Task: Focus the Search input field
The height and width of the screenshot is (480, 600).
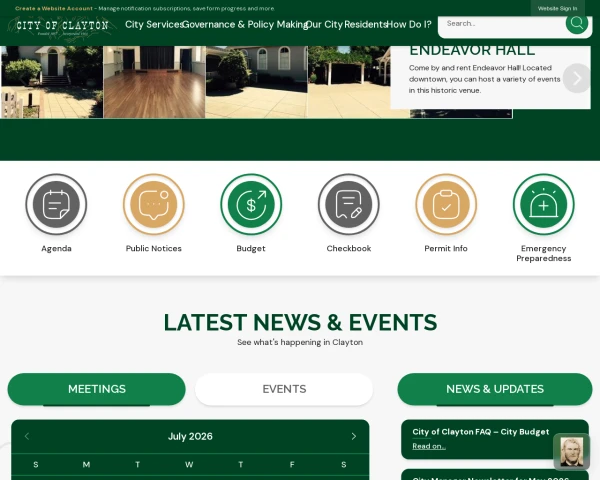Action: 501,24
